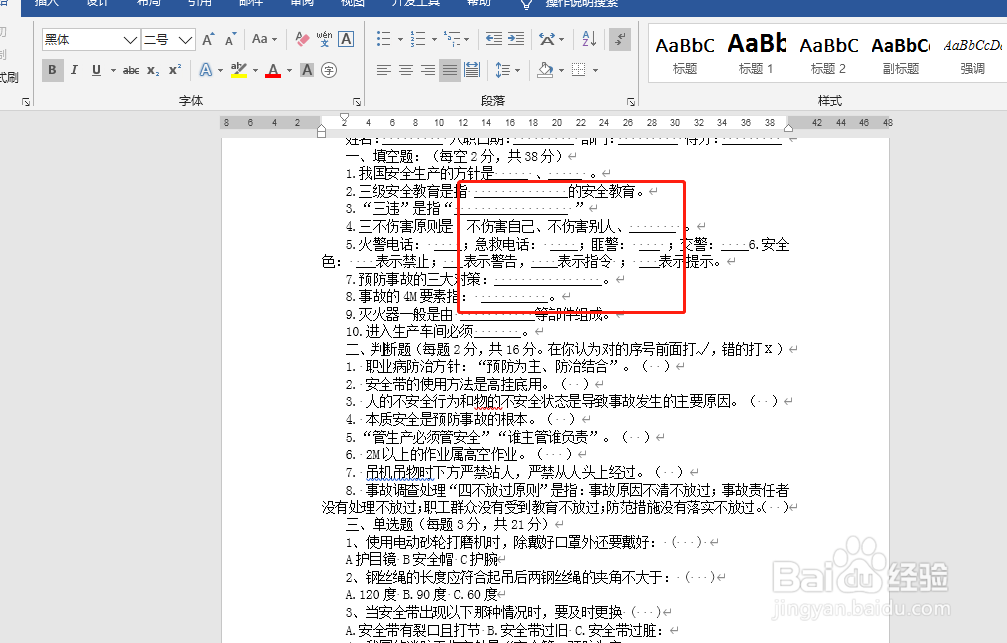Screen dimensions: 1007x643
Task: Open the phonetic guide (wén) tool
Action: tap(324, 40)
